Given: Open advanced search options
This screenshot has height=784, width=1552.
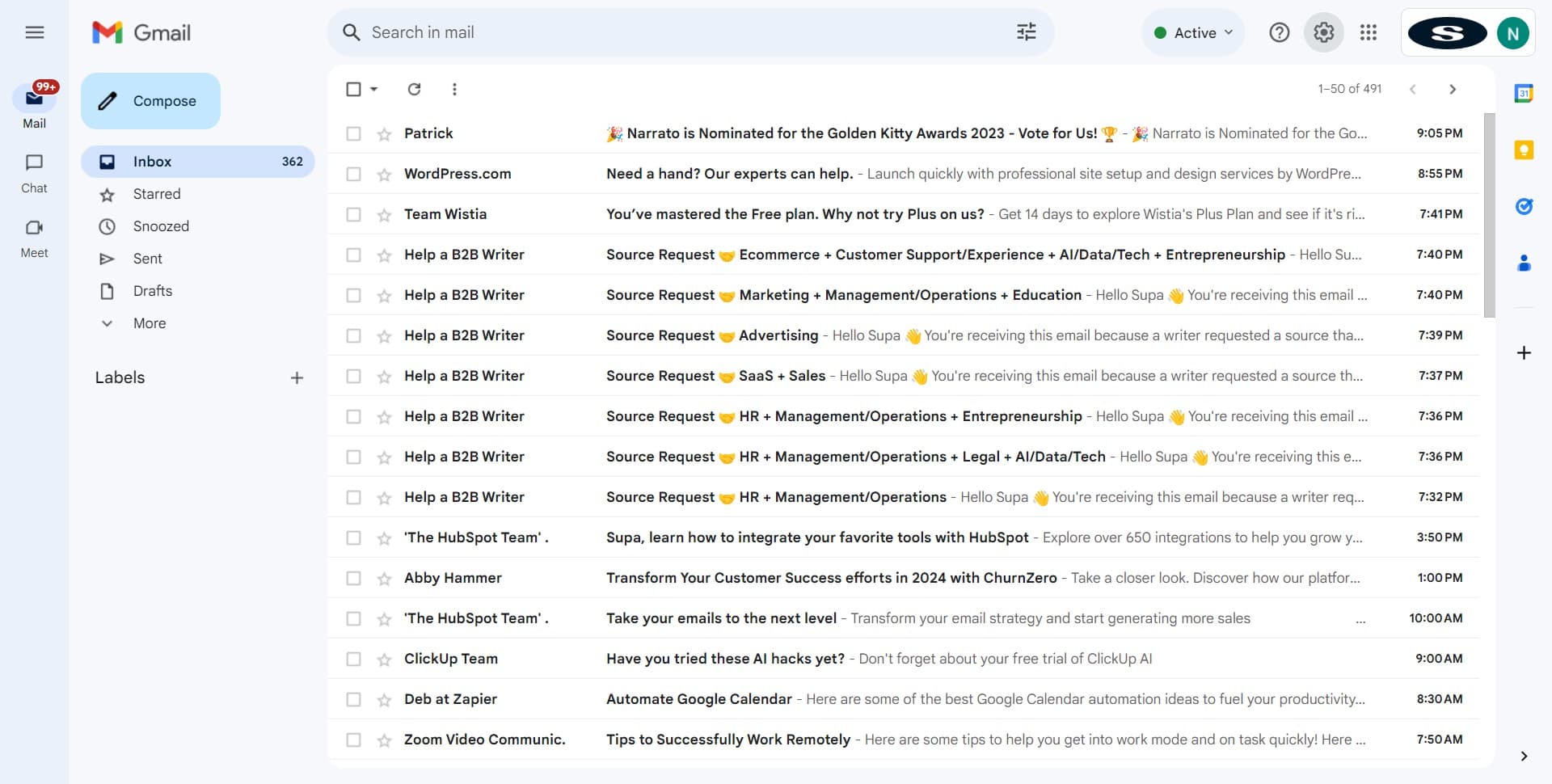Looking at the screenshot, I should pos(1025,32).
